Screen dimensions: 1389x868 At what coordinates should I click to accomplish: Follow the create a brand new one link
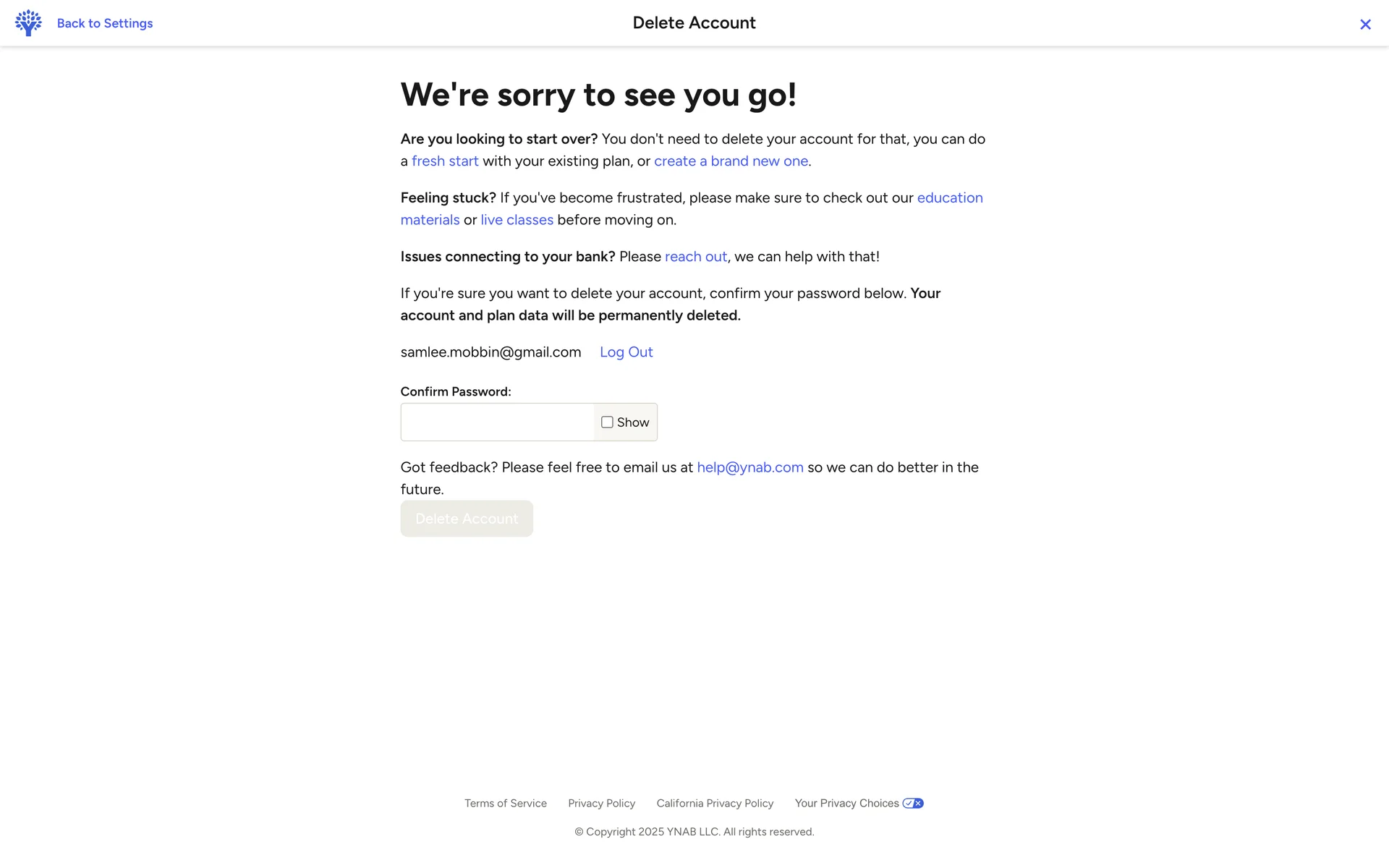pyautogui.click(x=731, y=161)
